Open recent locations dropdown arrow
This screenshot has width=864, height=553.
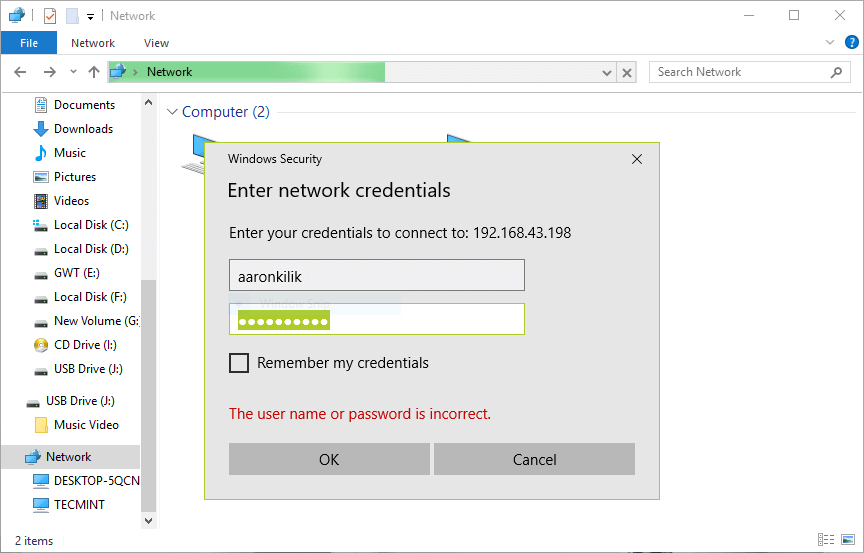tap(73, 72)
